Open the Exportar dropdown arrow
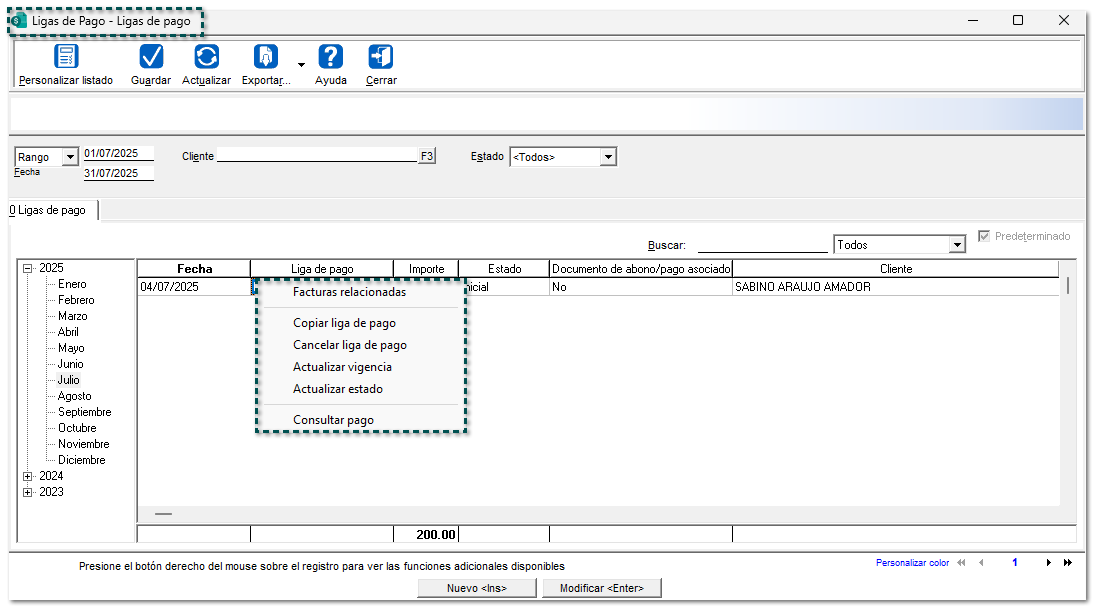Viewport: 1095px width, 609px height. (x=301, y=65)
